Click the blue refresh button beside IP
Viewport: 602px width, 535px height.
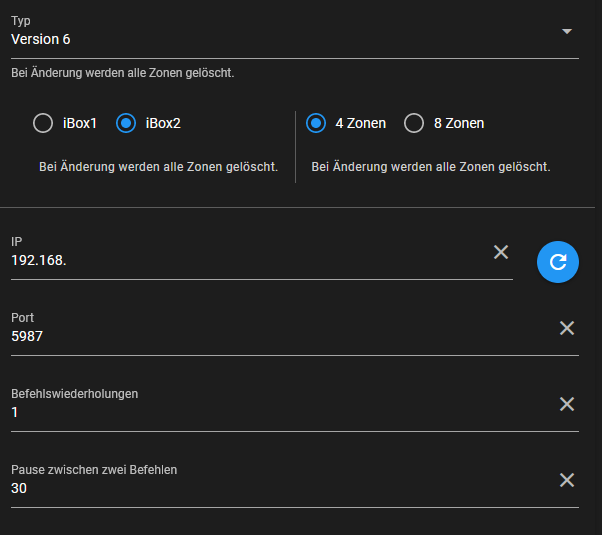557,262
